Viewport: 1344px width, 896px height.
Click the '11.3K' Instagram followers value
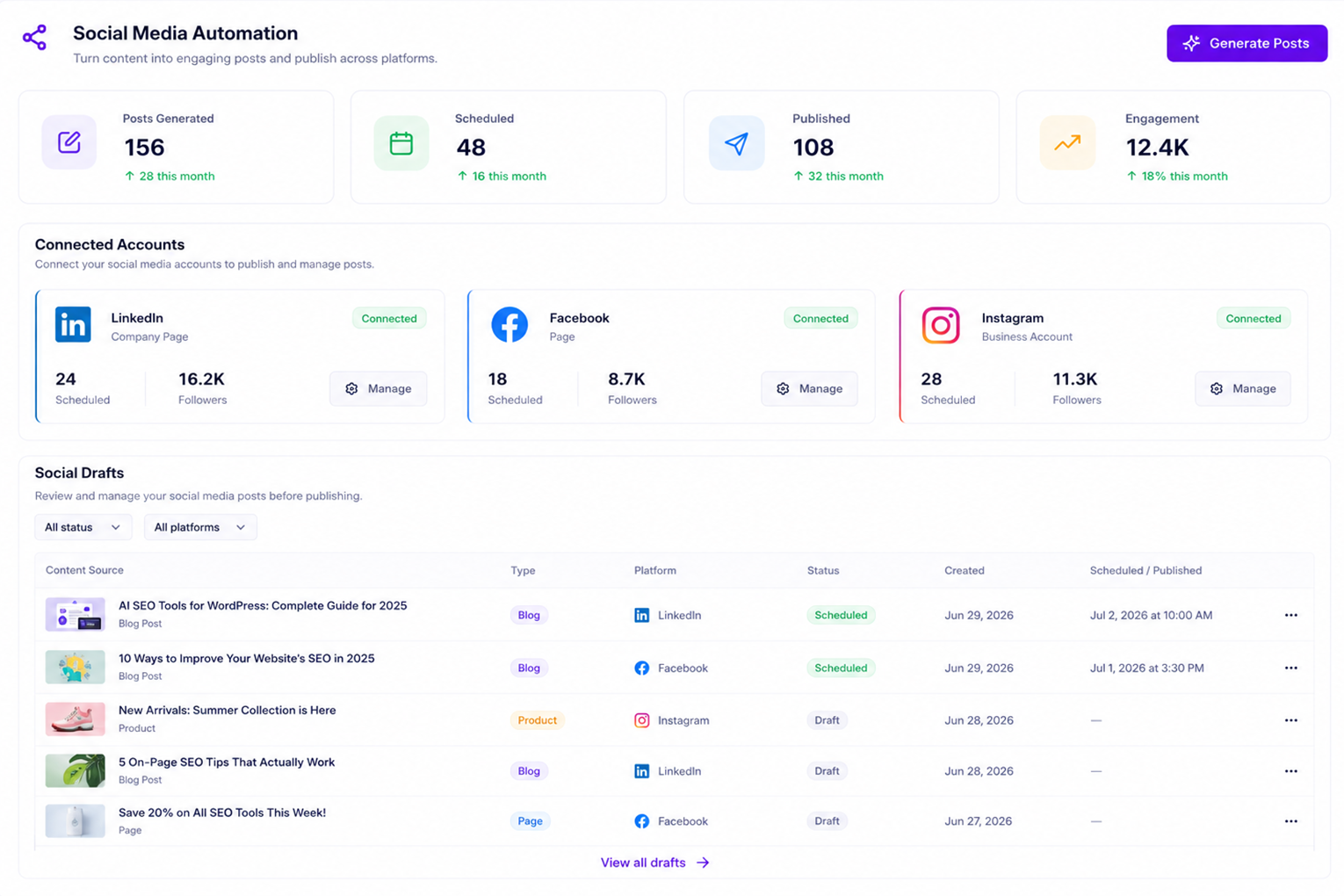click(x=1075, y=379)
